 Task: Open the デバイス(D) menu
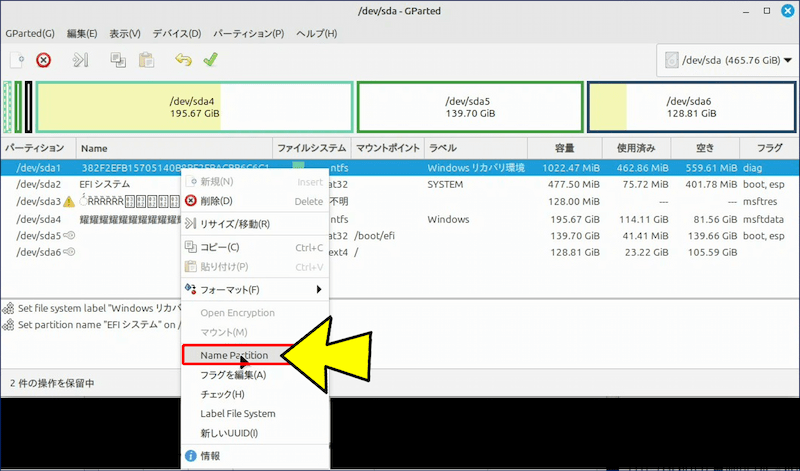pyautogui.click(x=179, y=34)
